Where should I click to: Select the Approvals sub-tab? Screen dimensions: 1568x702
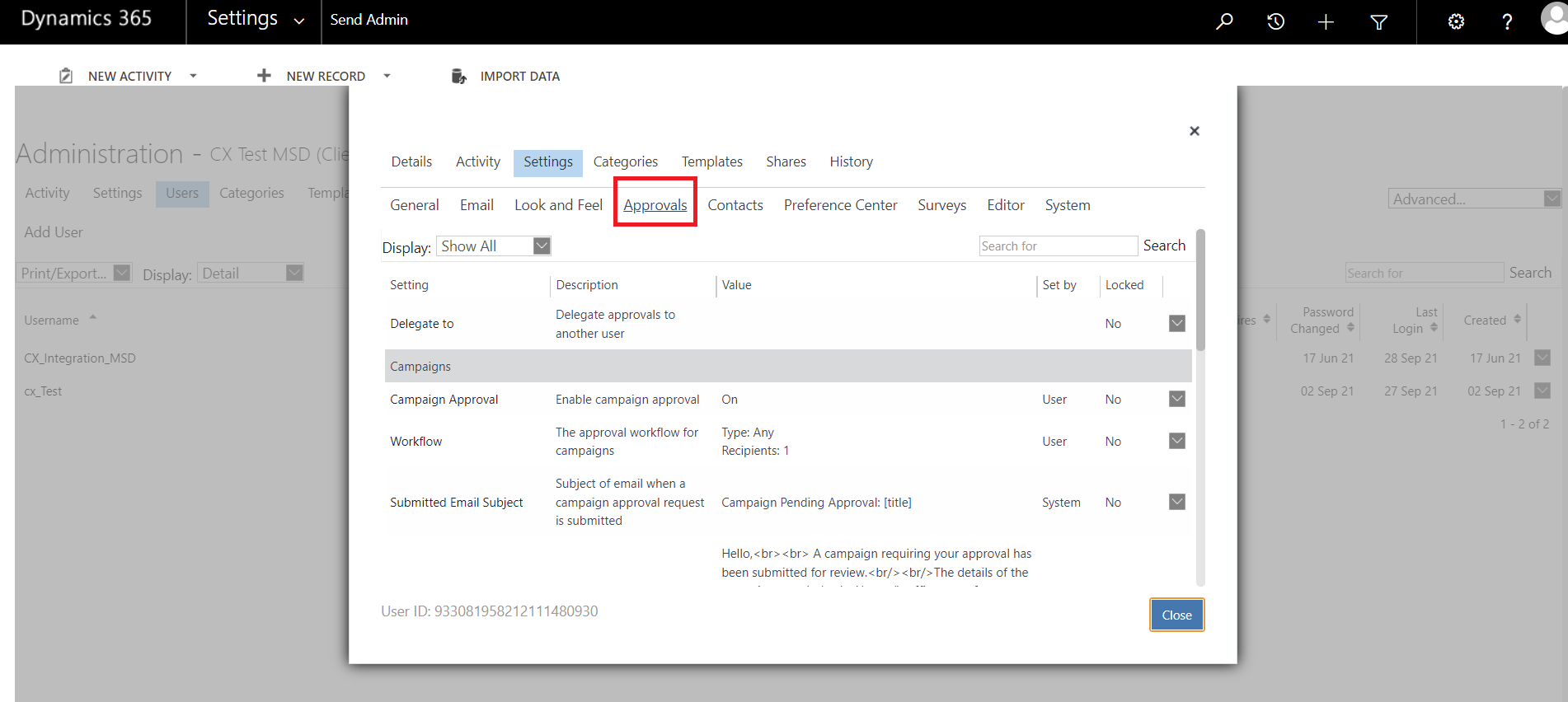tap(655, 205)
